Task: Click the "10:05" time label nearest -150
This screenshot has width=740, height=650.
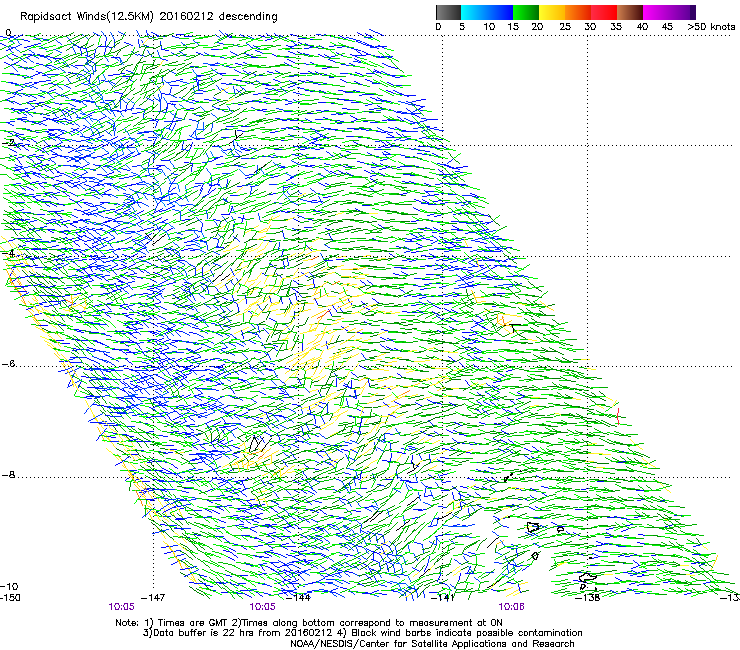Action: pyautogui.click(x=121, y=607)
